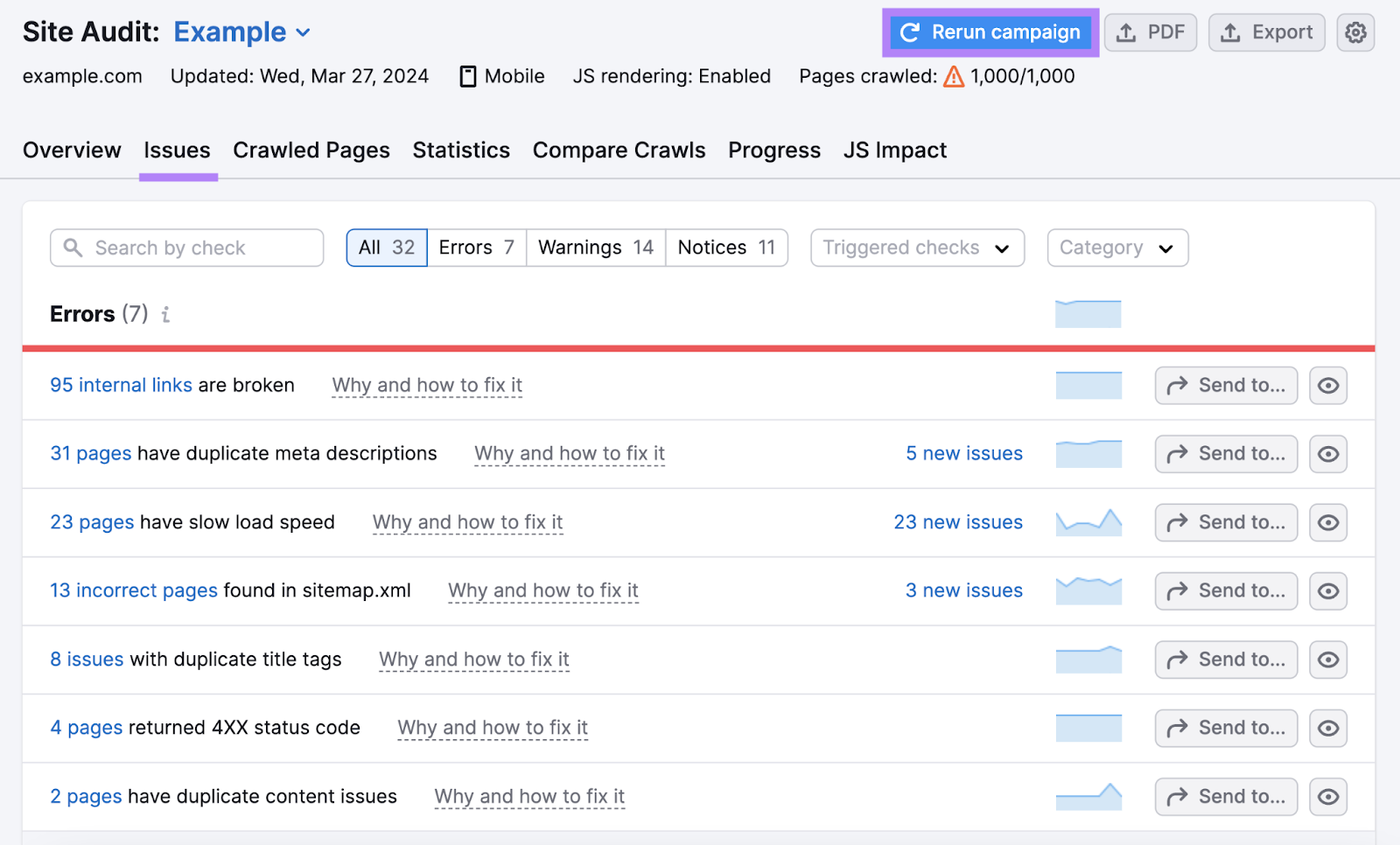This screenshot has height=845, width=1400.
Task: Toggle visibility of duplicate content issues row
Action: point(1327,796)
